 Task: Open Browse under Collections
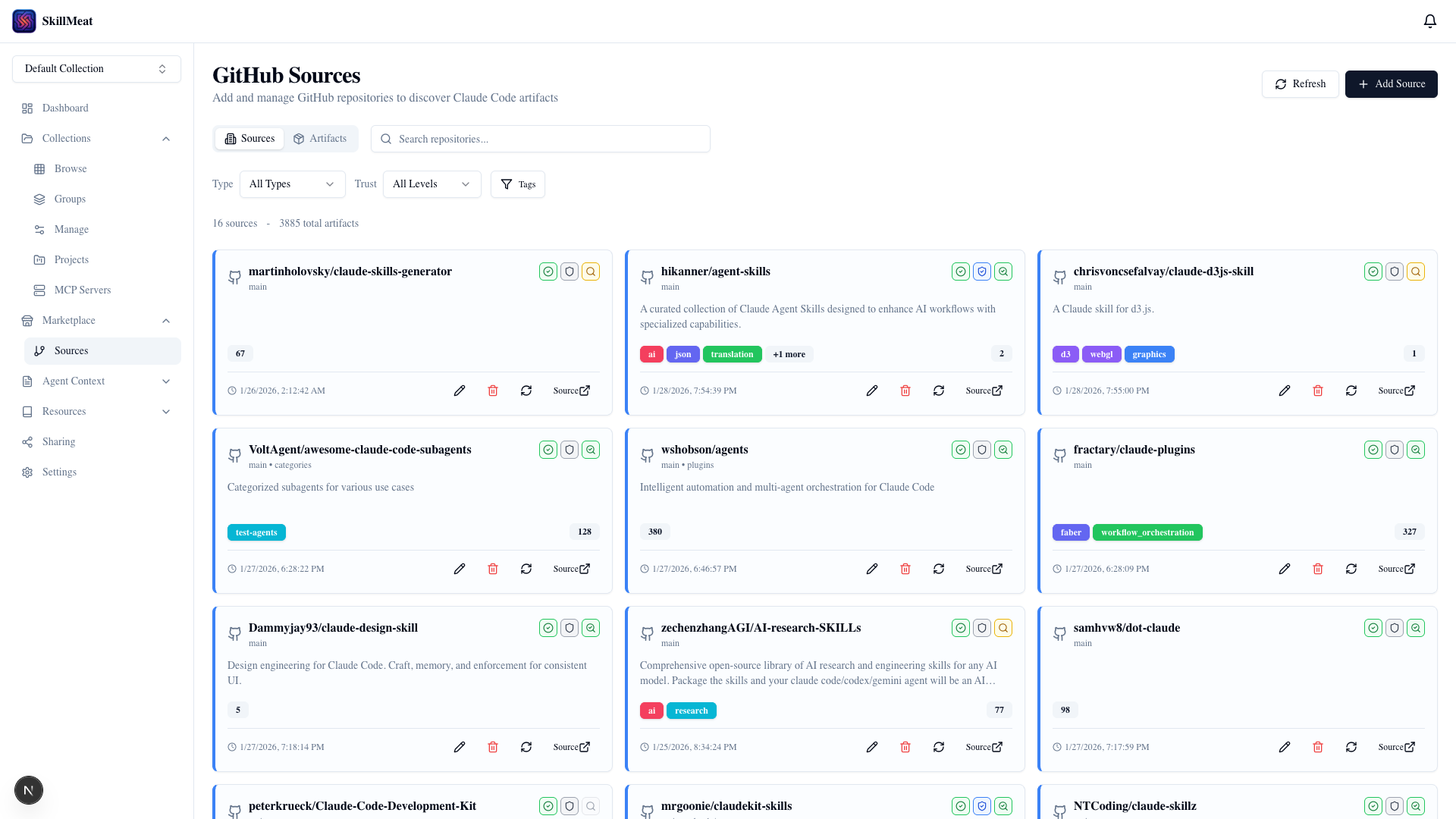pyautogui.click(x=102, y=169)
